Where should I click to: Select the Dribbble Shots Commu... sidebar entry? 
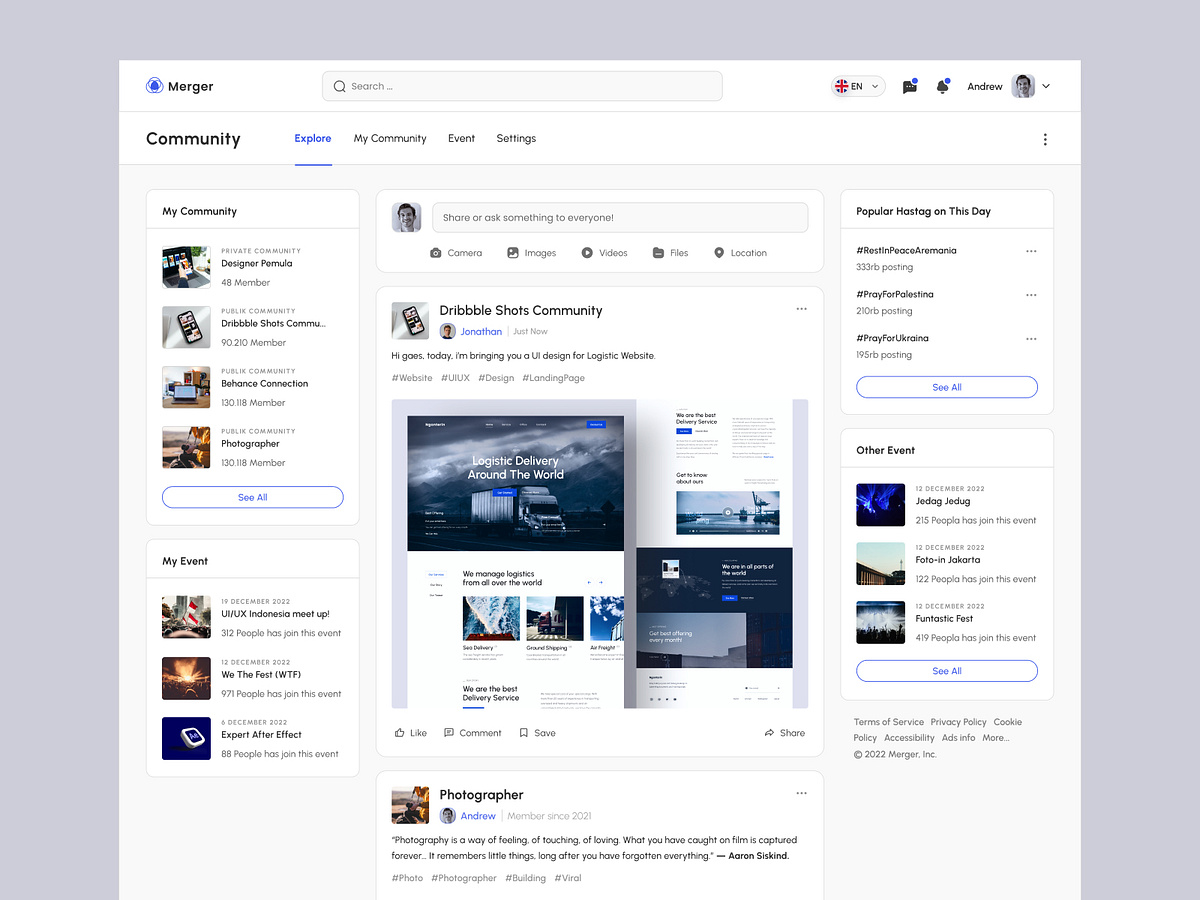(274, 324)
